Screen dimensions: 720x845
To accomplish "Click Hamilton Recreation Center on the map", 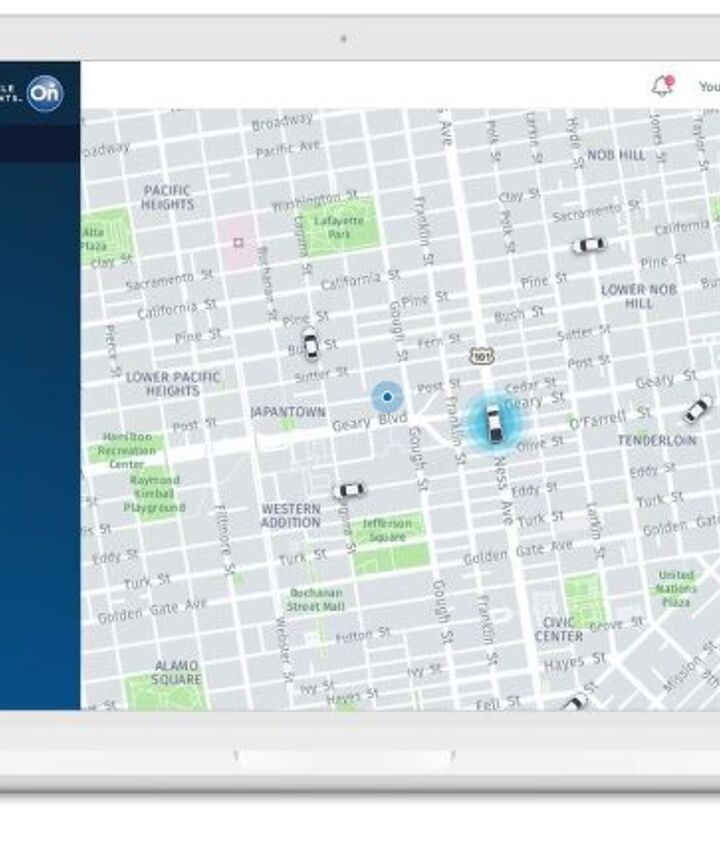I will pos(126,451).
